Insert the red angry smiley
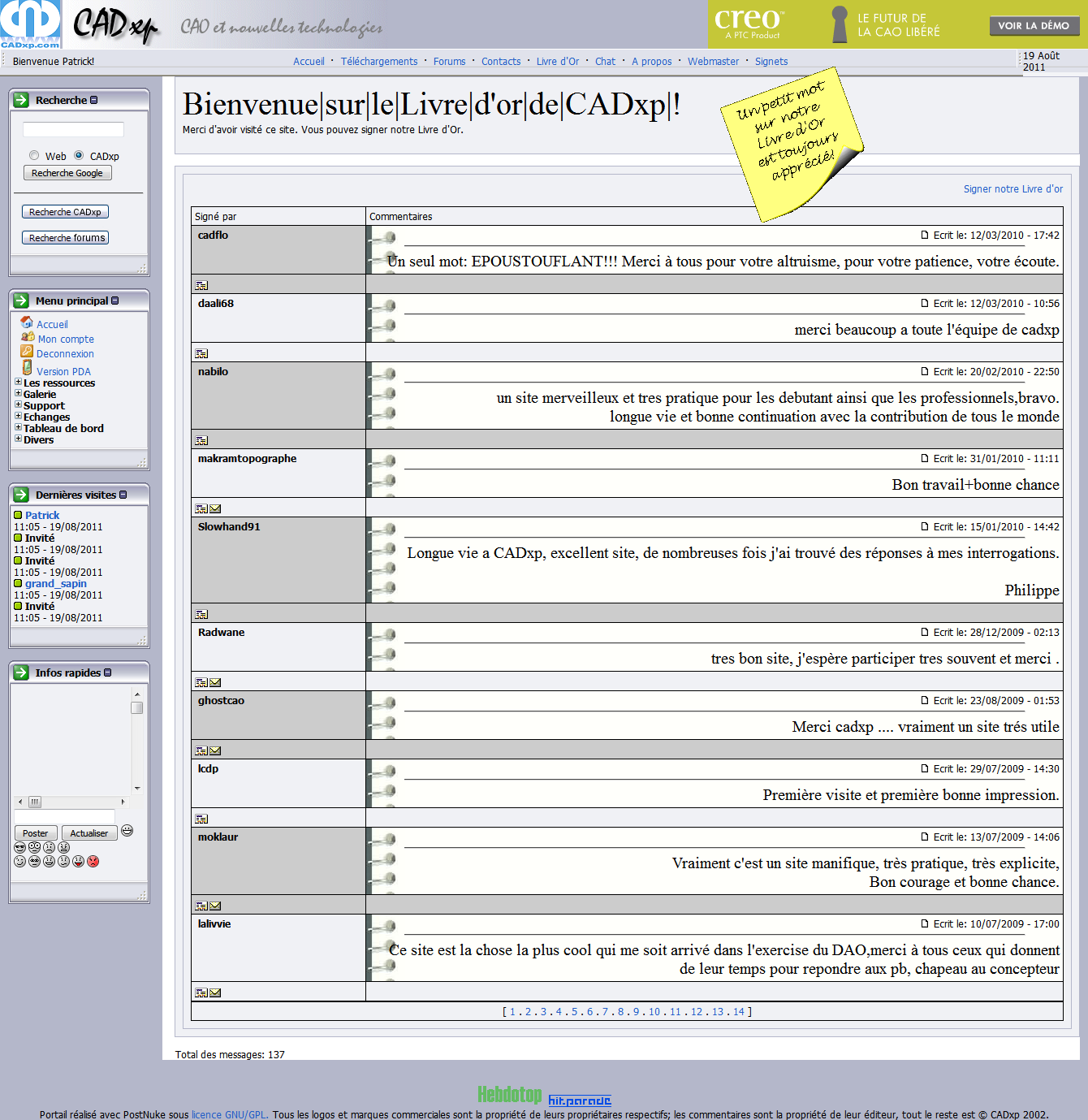 click(x=93, y=861)
